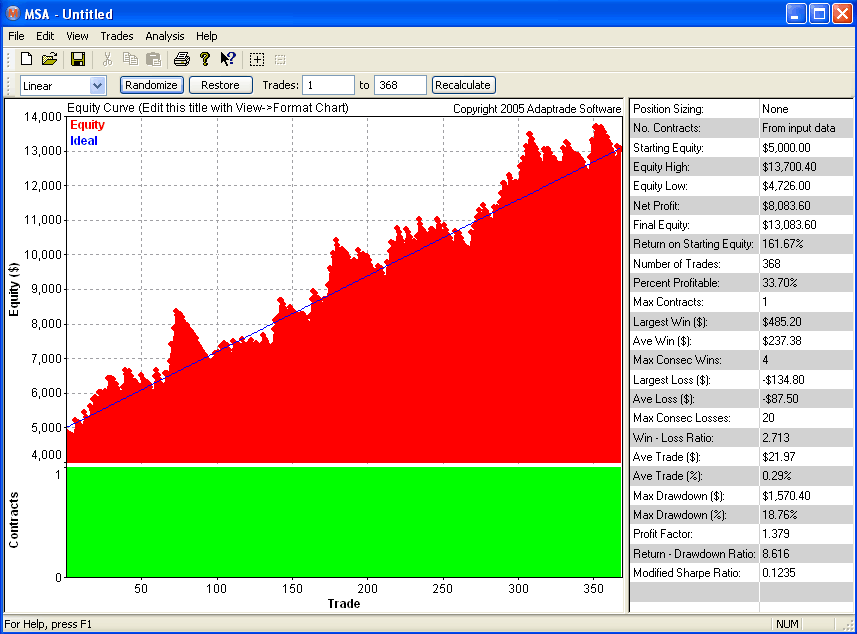This screenshot has width=857, height=634.
Task: Click the Paste clipboard icon
Action: coord(153,60)
